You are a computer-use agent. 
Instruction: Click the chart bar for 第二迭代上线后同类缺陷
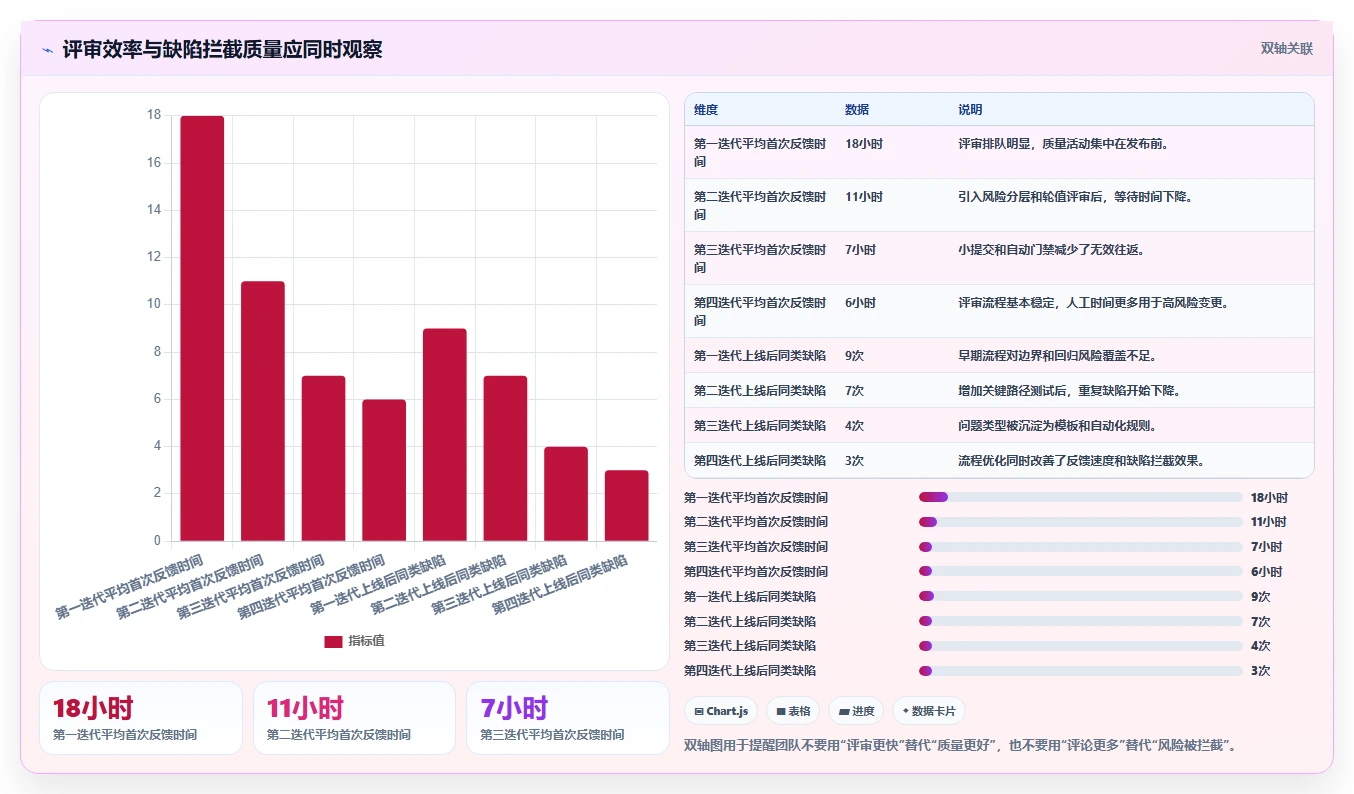point(505,458)
